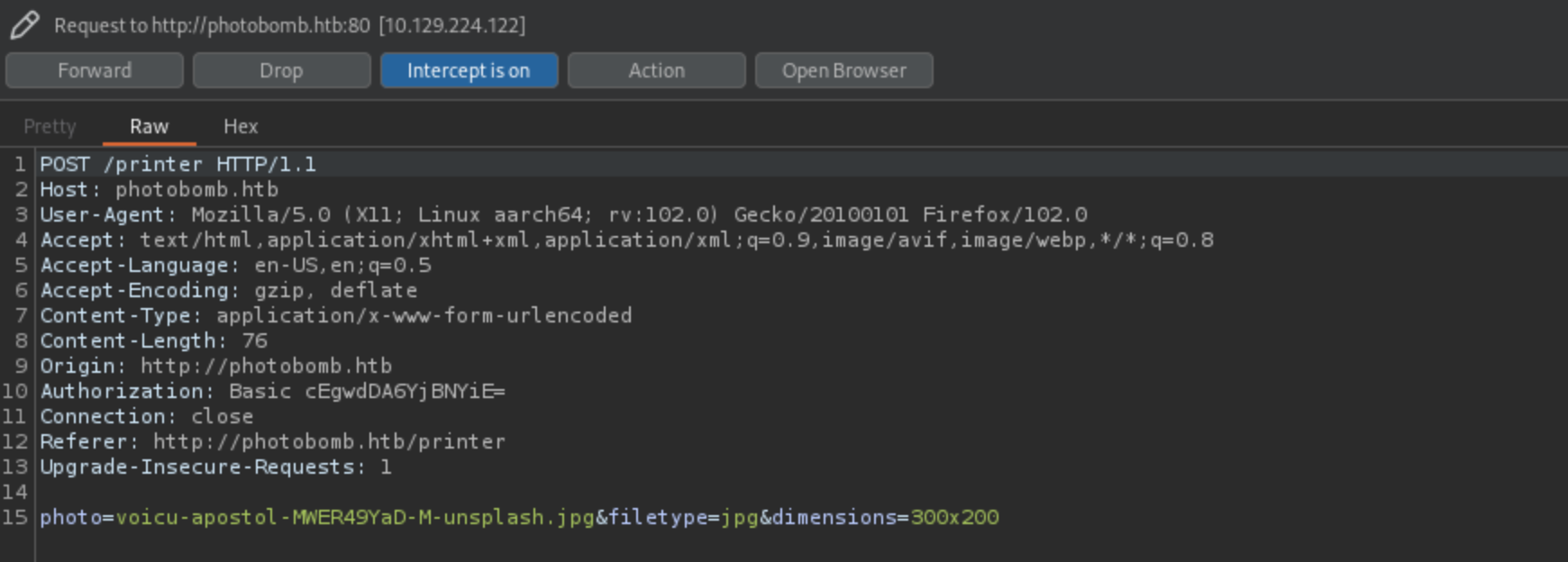Click the Referer header URL

[328, 442]
